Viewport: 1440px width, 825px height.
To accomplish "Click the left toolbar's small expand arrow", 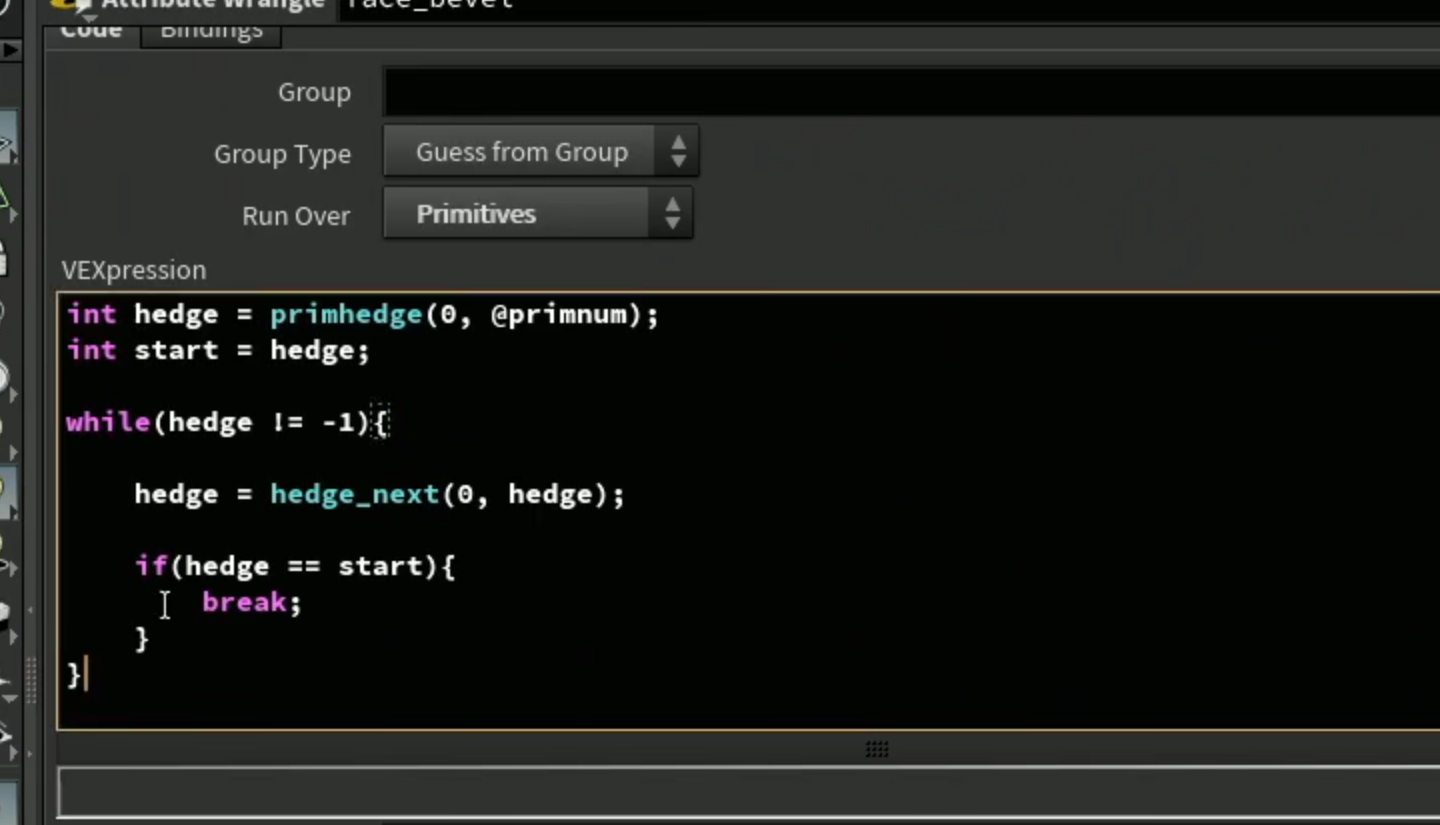I will (11, 50).
